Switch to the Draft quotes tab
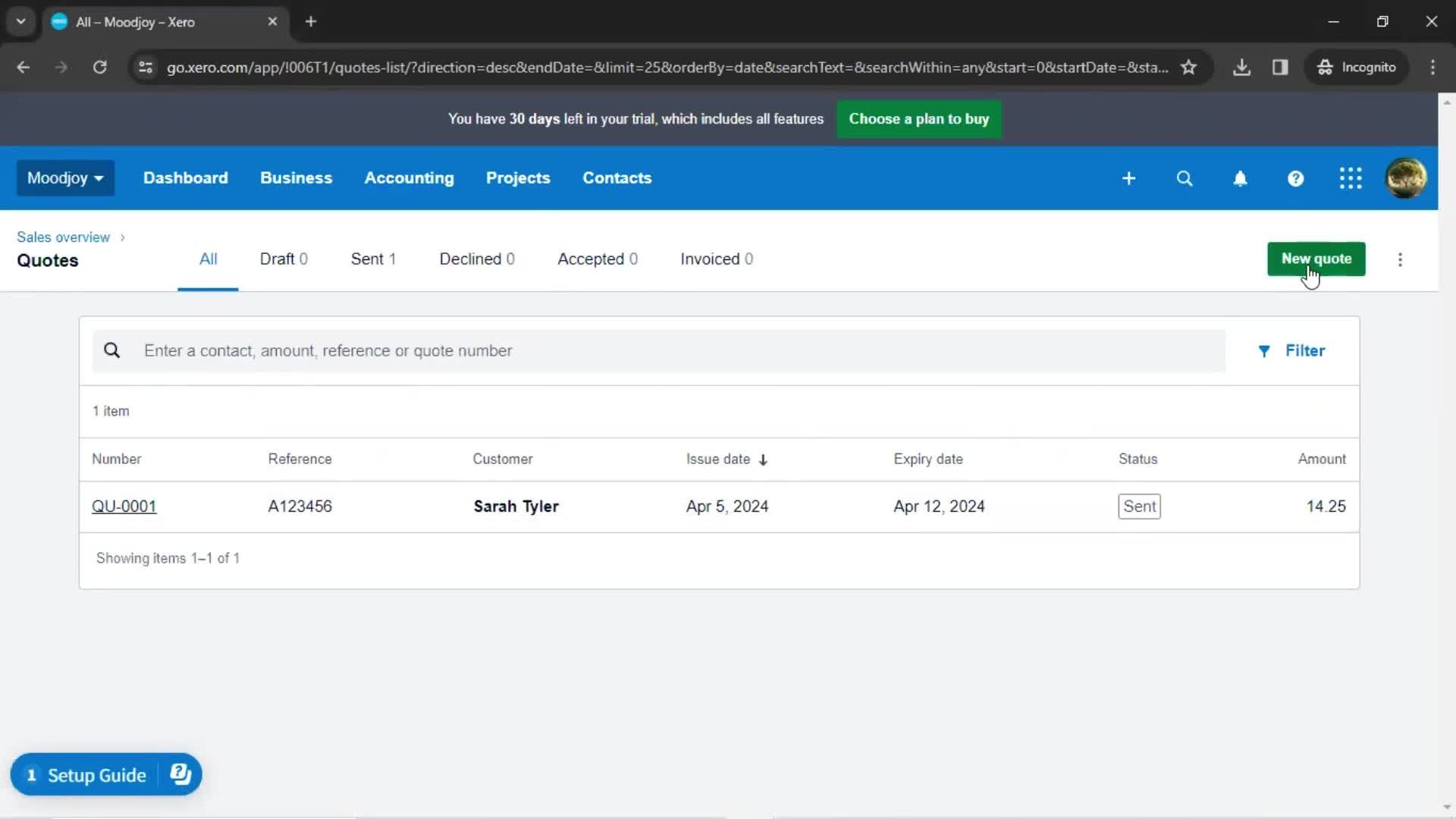Image resolution: width=1456 pixels, height=819 pixels. pos(284,259)
